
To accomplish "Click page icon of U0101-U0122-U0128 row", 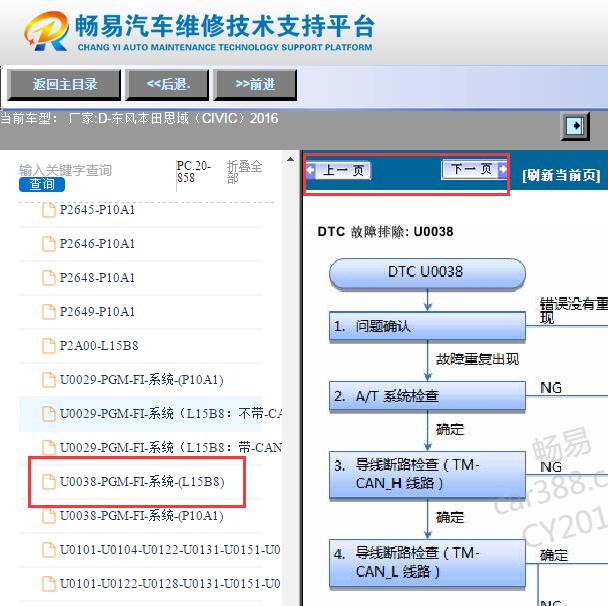I will pyautogui.click(x=49, y=584).
